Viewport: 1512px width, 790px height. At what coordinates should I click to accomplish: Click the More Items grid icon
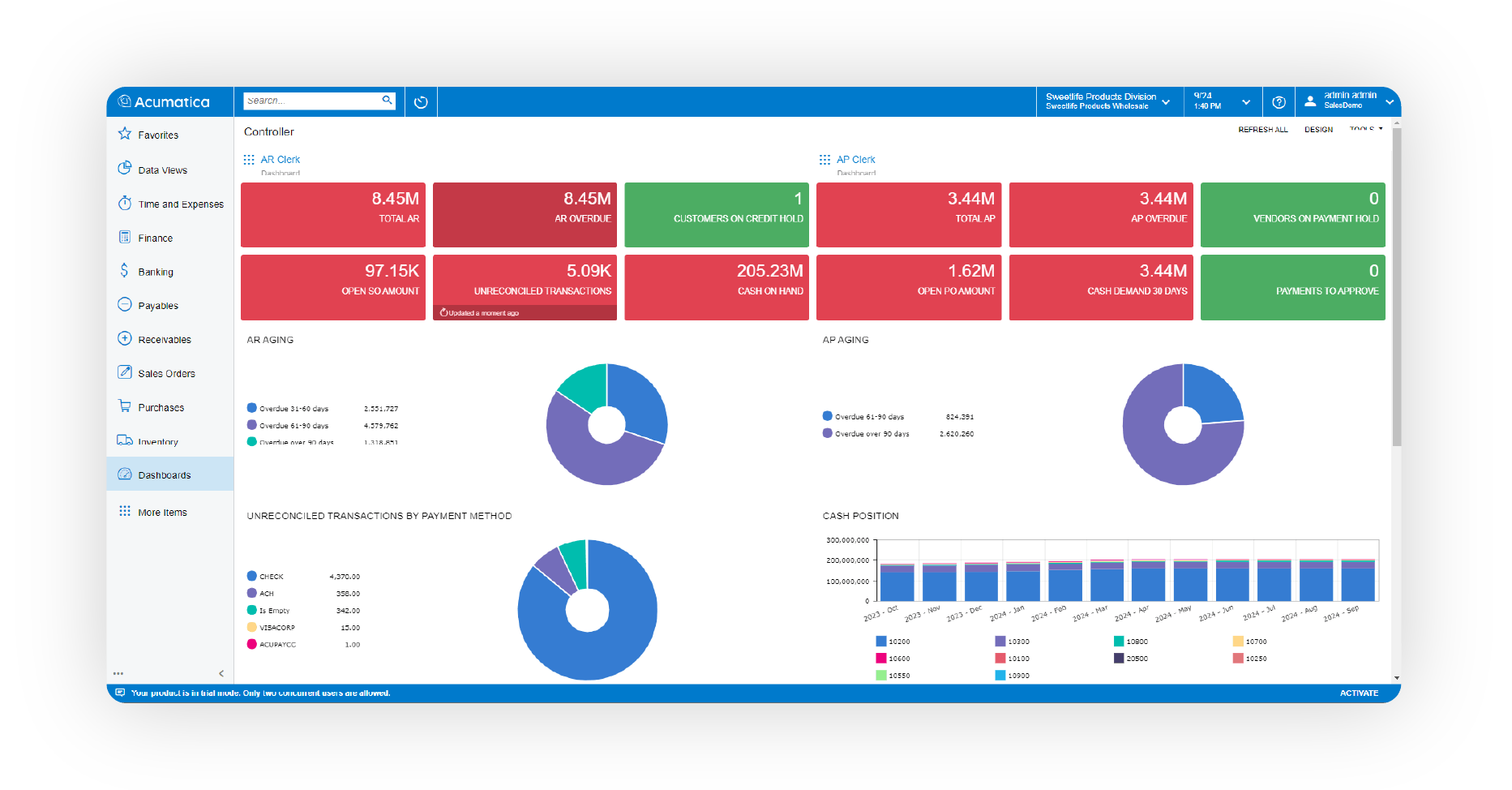[x=125, y=511]
